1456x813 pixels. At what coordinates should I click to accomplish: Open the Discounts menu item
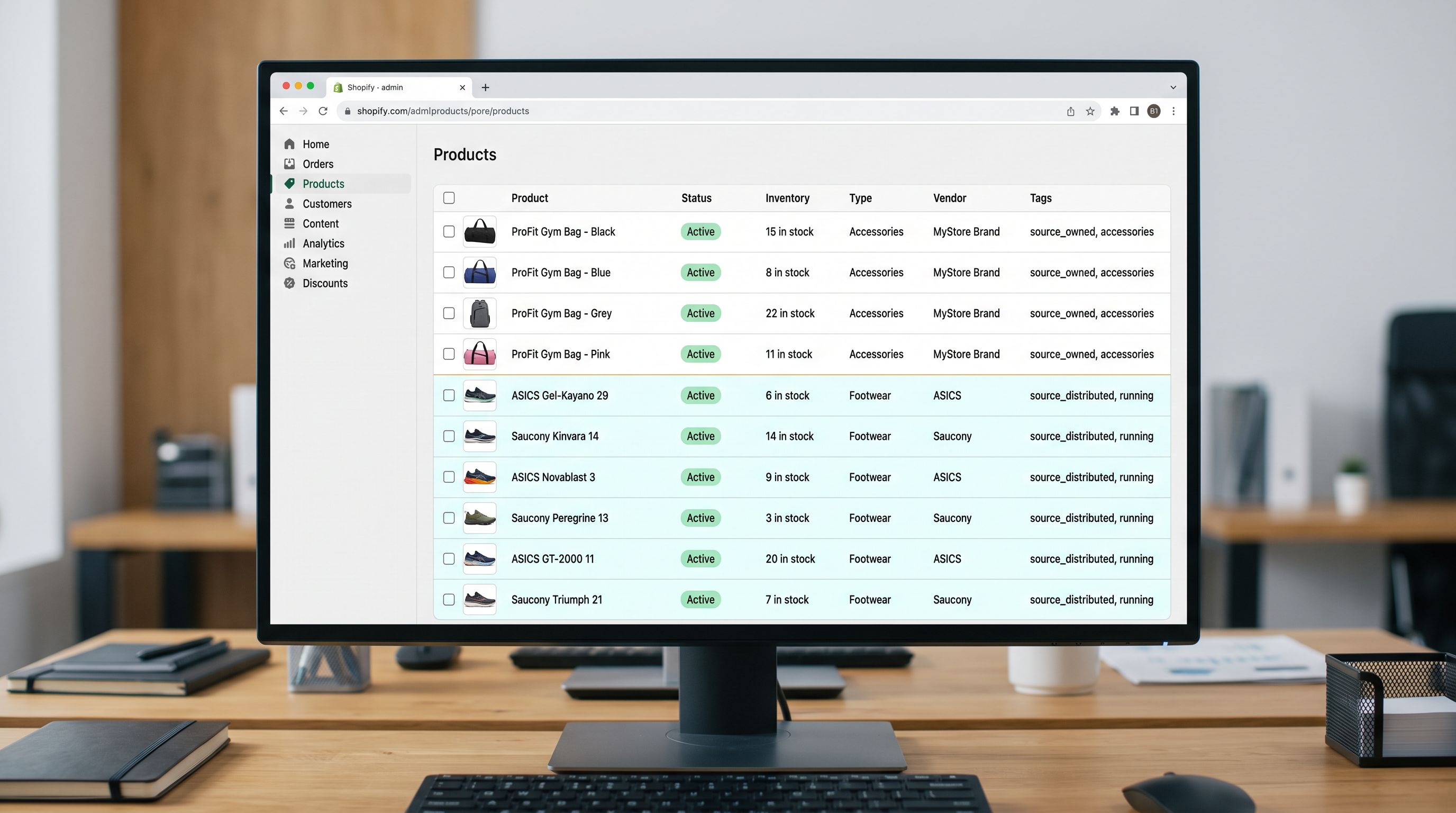point(325,283)
